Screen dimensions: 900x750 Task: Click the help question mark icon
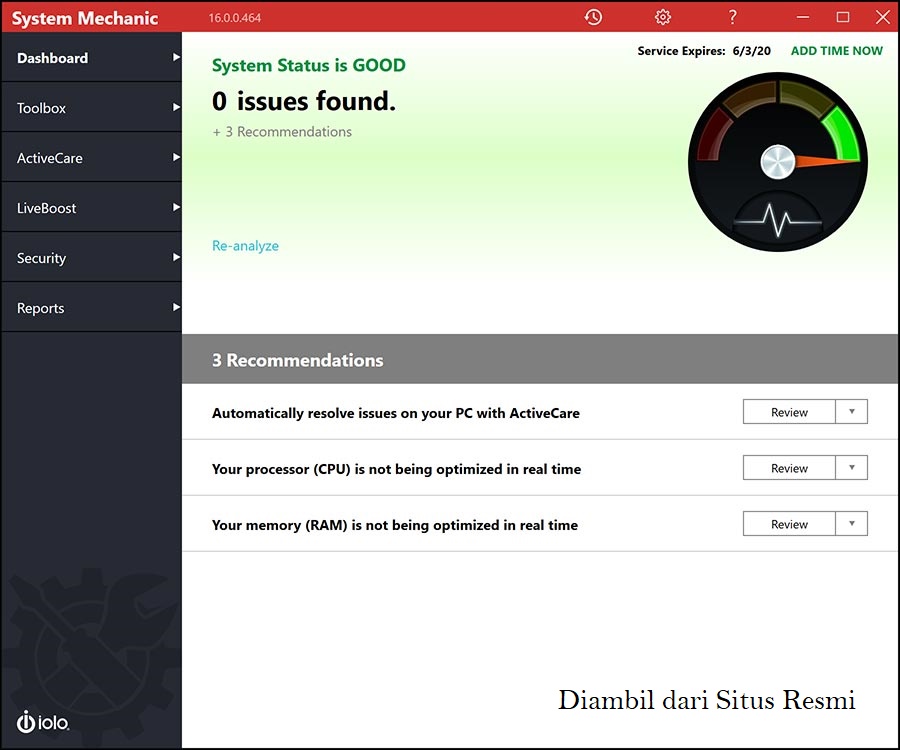[731, 17]
